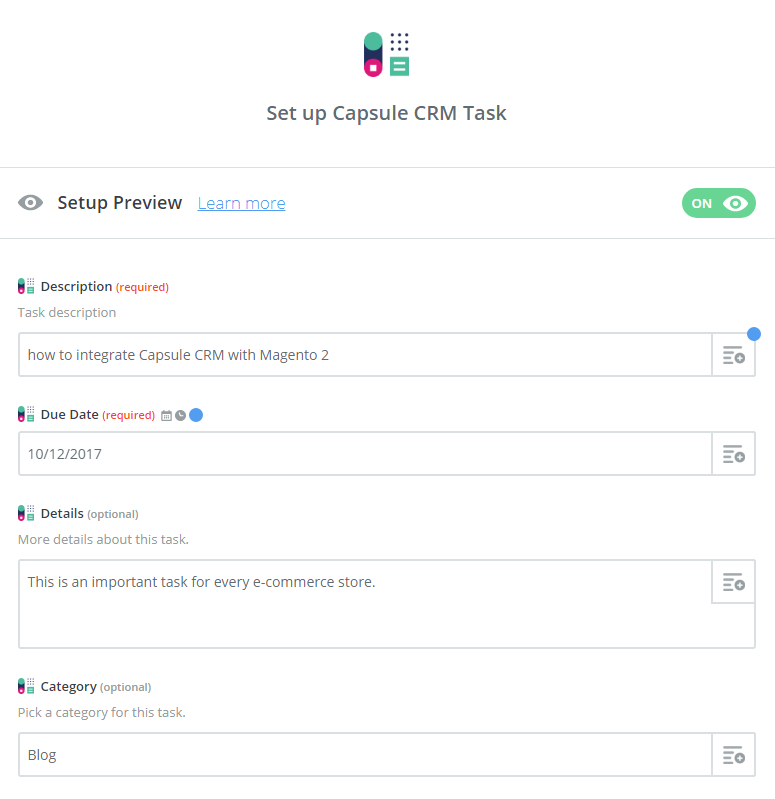775x799 pixels.
Task: Open insert-field menu for the Category input
Action: coord(733,755)
